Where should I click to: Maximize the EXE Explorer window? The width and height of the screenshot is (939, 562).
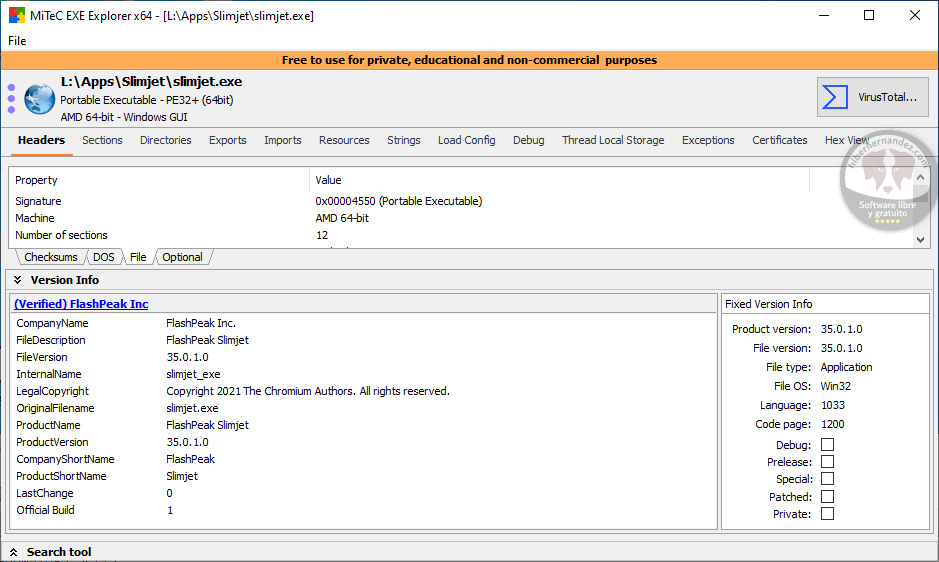[x=869, y=16]
